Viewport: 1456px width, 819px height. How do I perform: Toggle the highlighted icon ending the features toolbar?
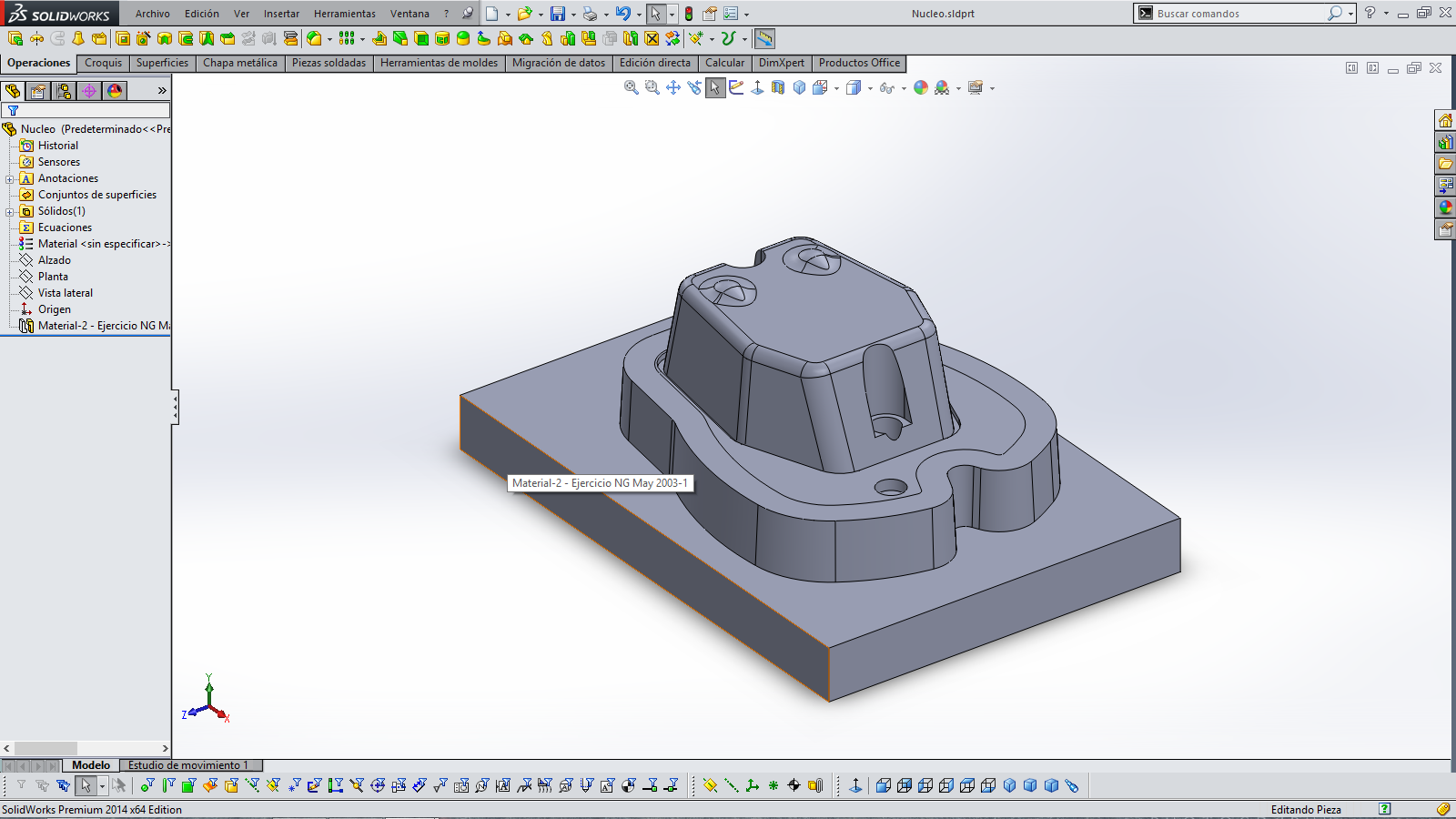pyautogui.click(x=764, y=38)
